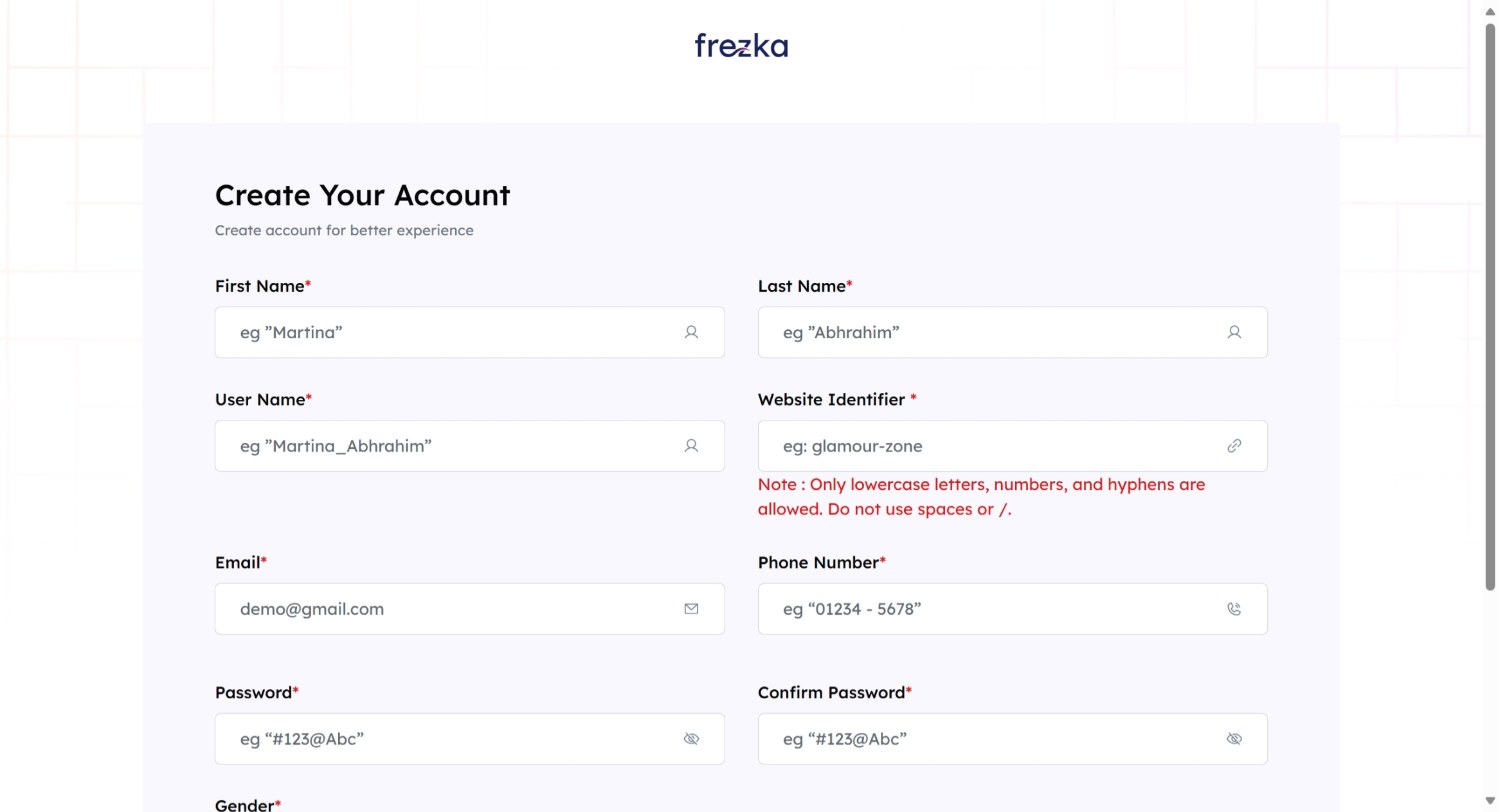
Task: Show the Password field contents
Action: (x=691, y=739)
